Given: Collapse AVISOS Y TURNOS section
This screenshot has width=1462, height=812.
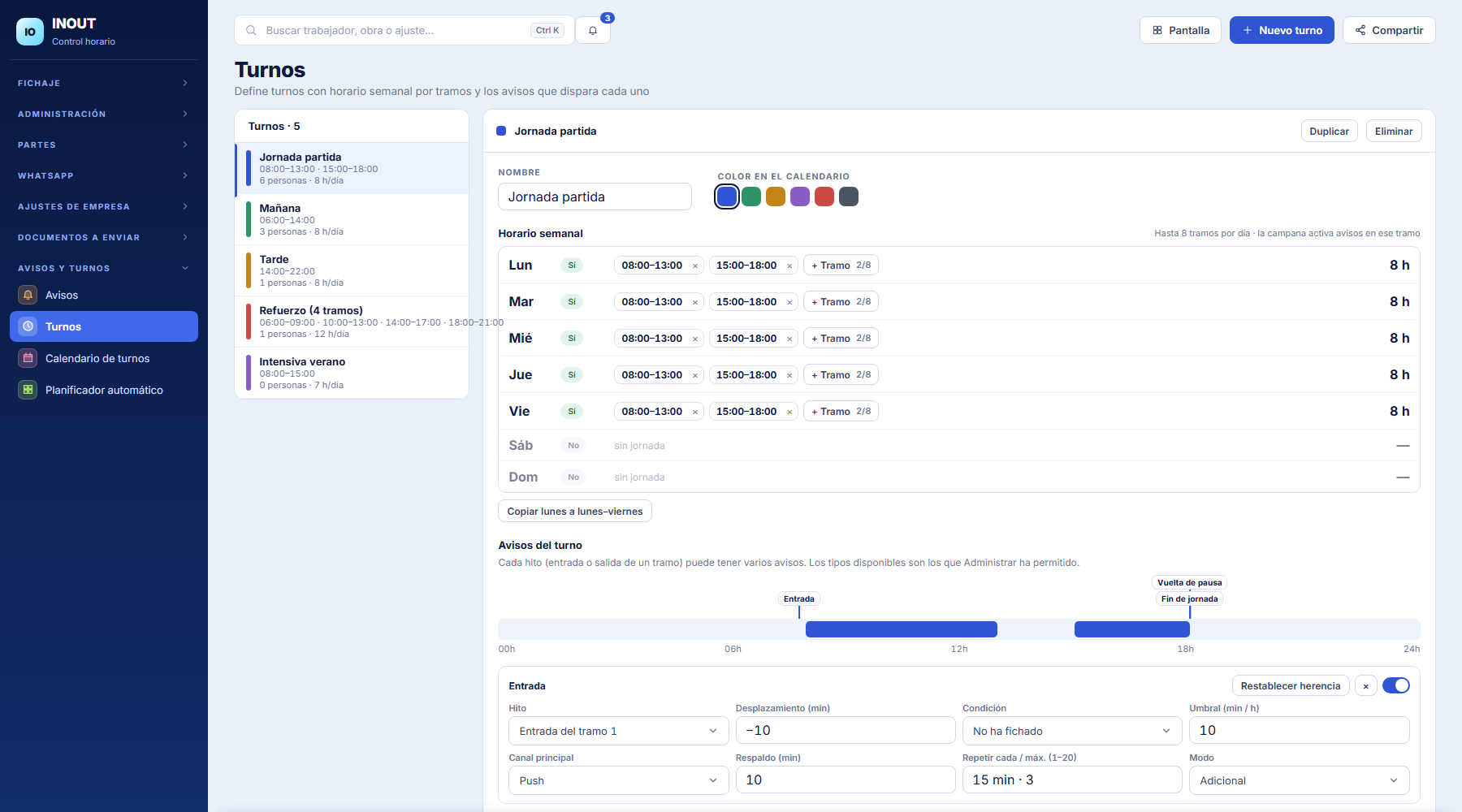Looking at the screenshot, I should coord(104,268).
